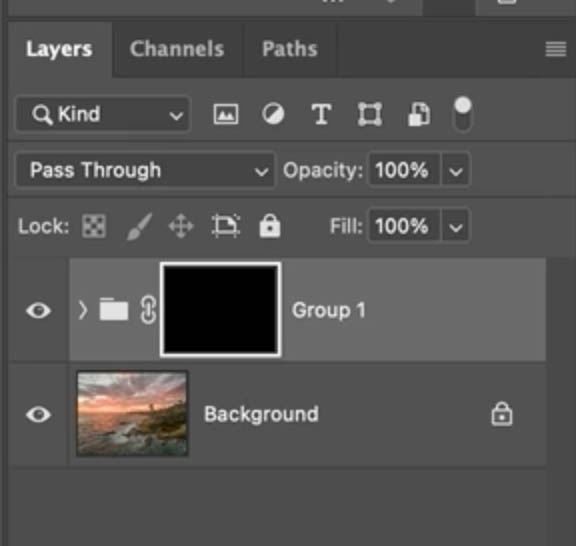Lock position move icon
This screenshot has height=546, width=576.
(x=181, y=226)
